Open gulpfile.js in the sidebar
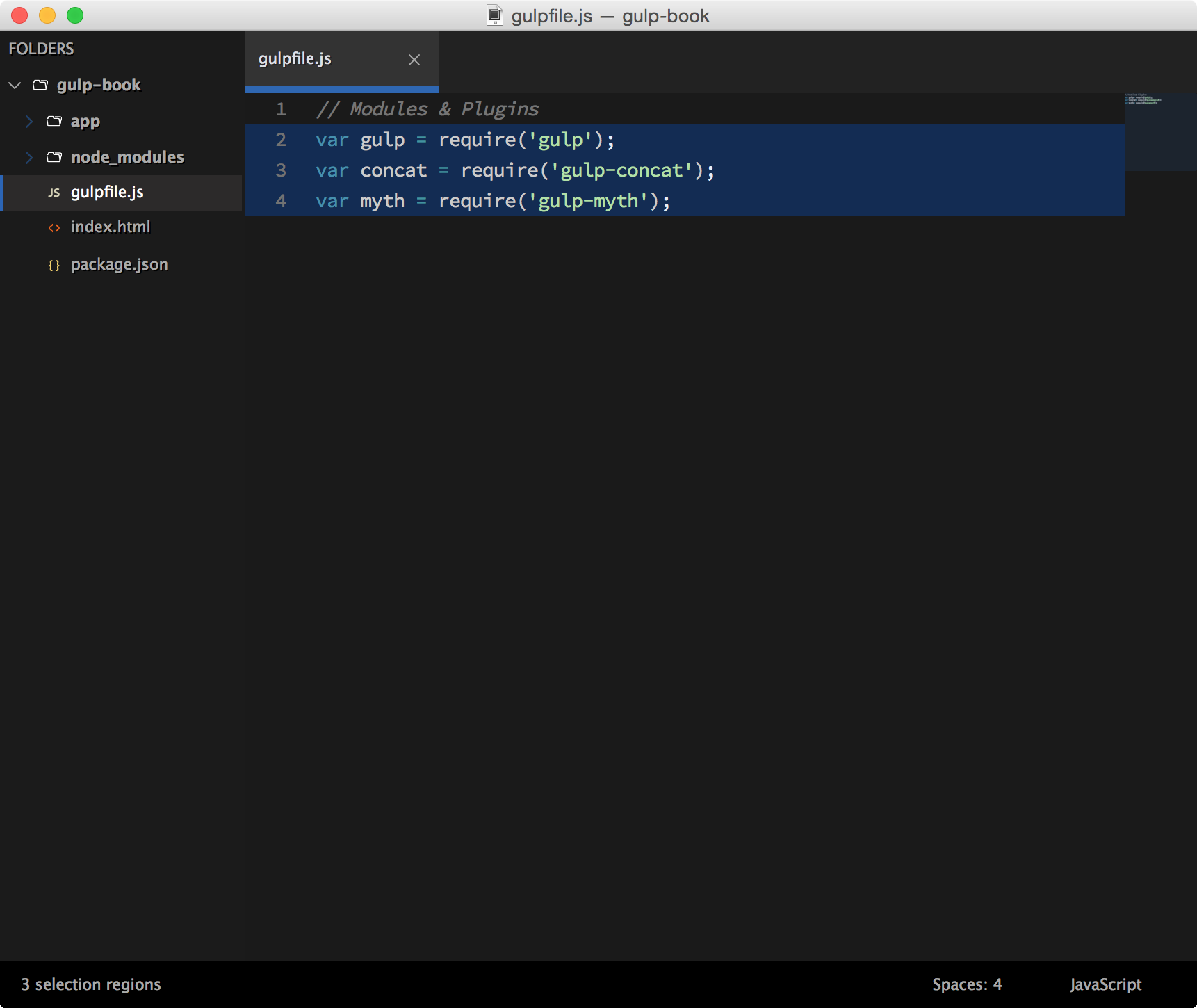 pos(107,193)
